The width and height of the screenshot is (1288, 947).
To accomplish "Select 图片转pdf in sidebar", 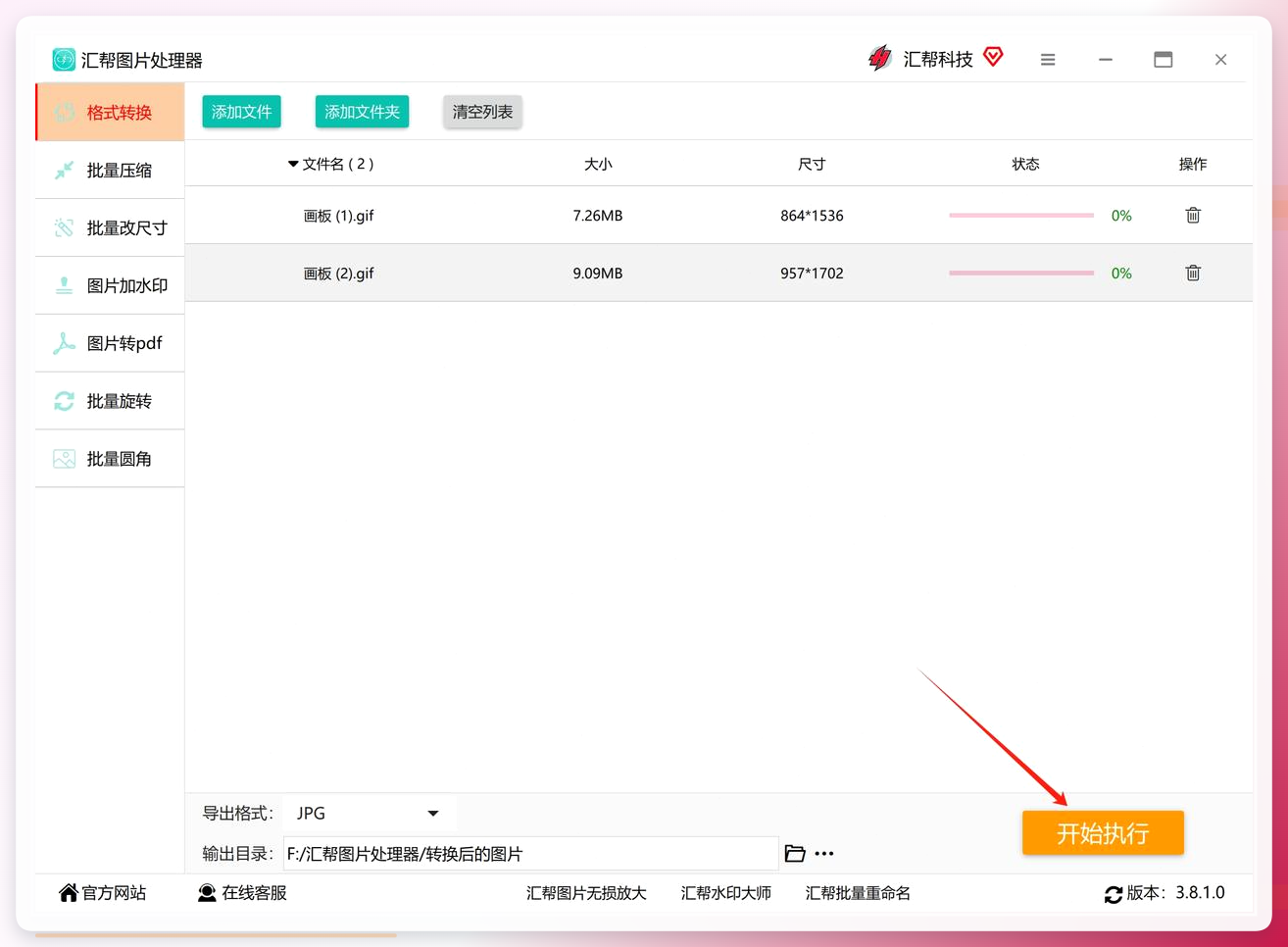I will click(110, 343).
